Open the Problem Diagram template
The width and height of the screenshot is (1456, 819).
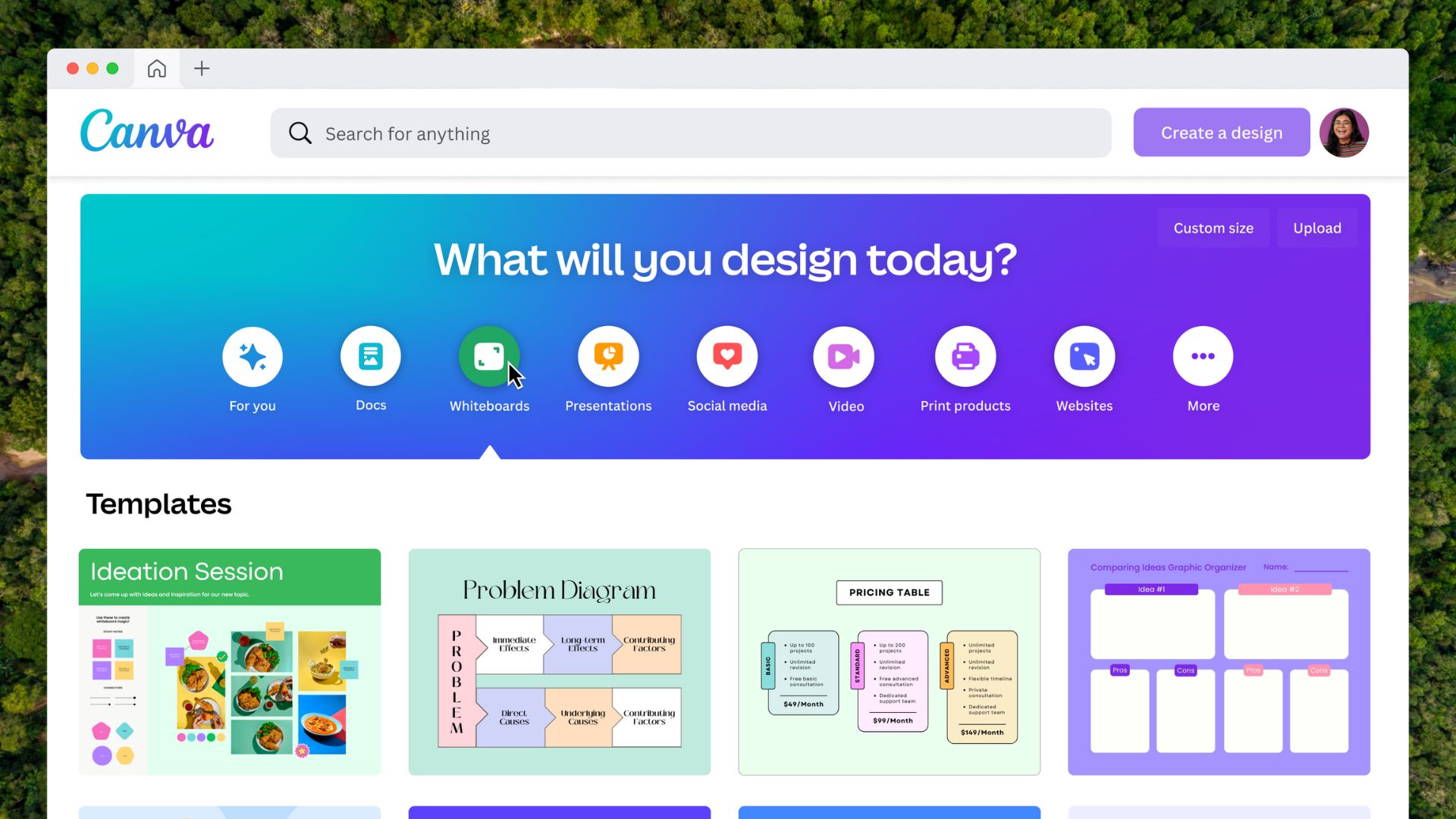coord(559,662)
